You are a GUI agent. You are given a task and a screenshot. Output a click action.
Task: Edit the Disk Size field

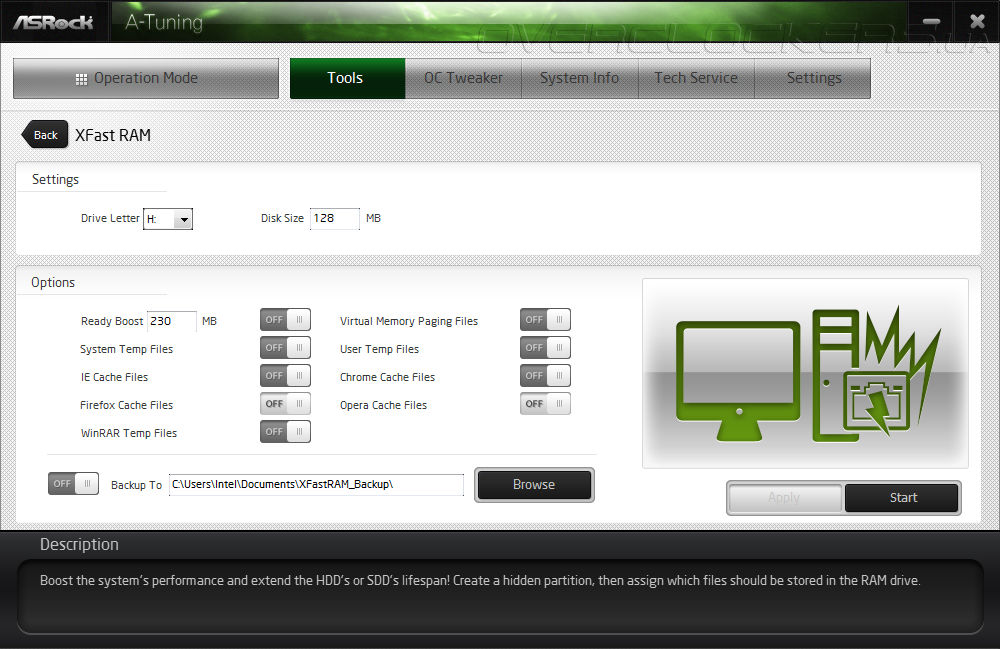[x=334, y=219]
